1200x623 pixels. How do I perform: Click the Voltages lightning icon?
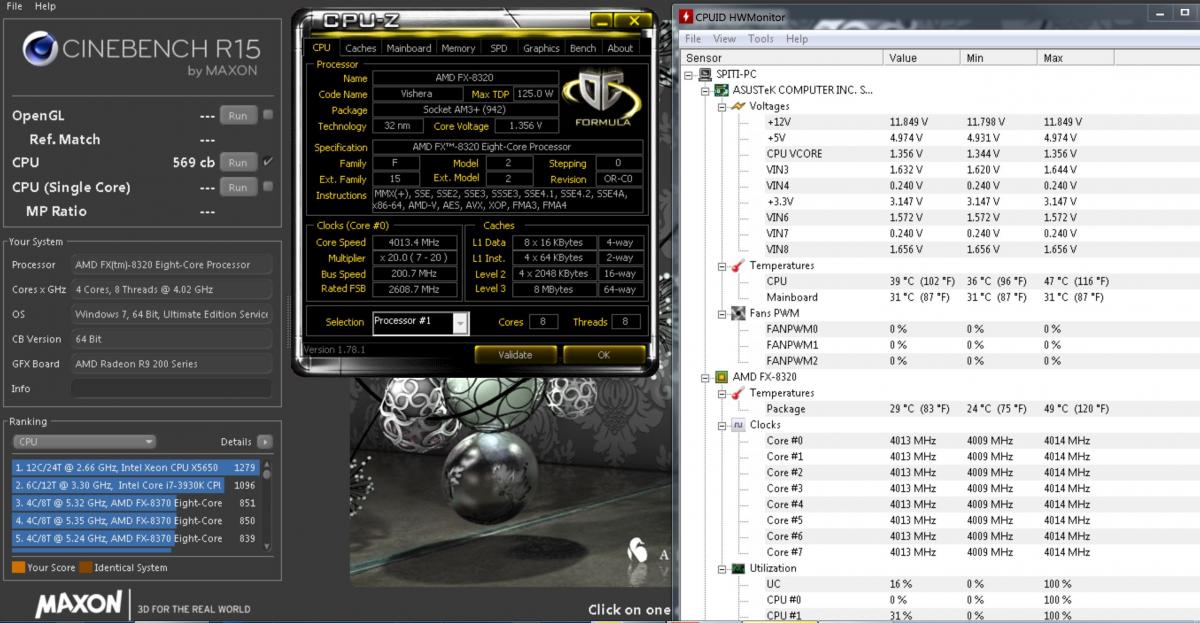[737, 106]
